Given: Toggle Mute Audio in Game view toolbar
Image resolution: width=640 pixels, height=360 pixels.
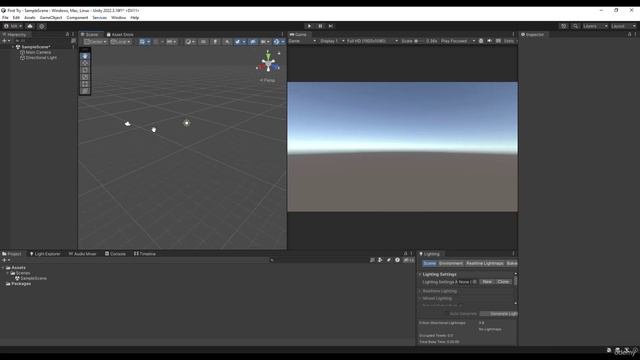Looking at the screenshot, I should pos(489,41).
